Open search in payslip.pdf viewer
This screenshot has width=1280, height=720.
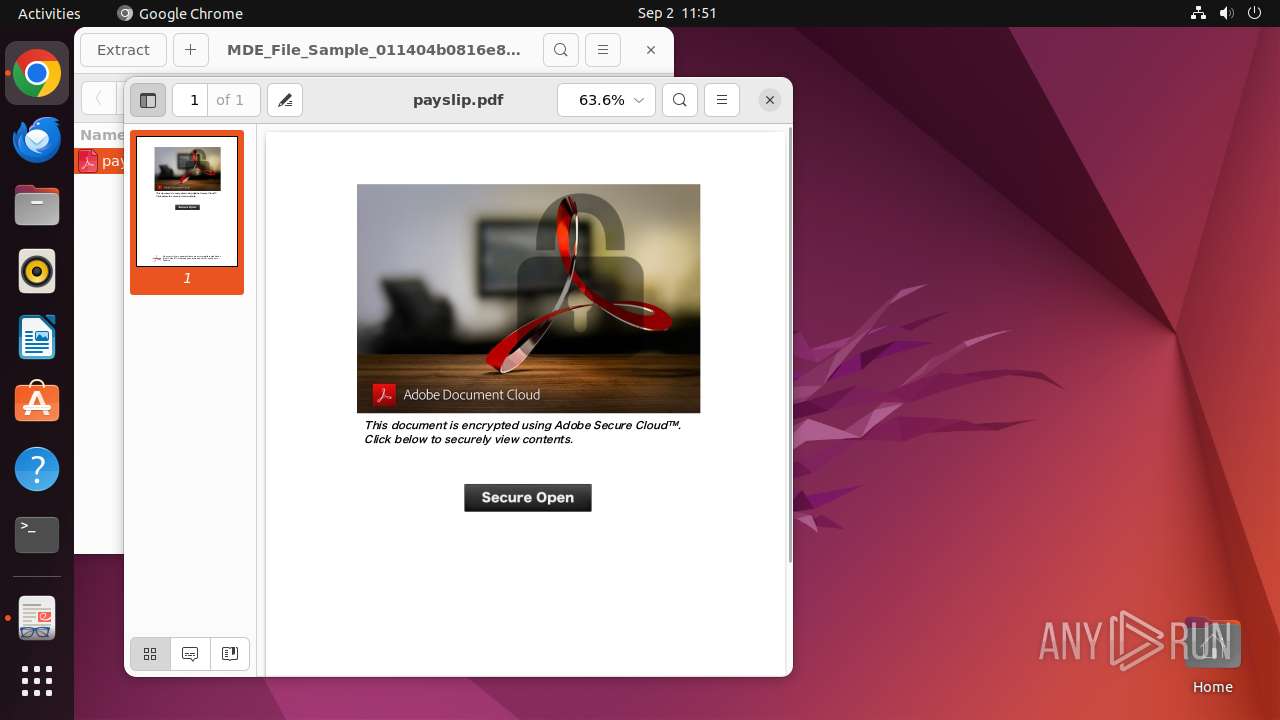[680, 100]
